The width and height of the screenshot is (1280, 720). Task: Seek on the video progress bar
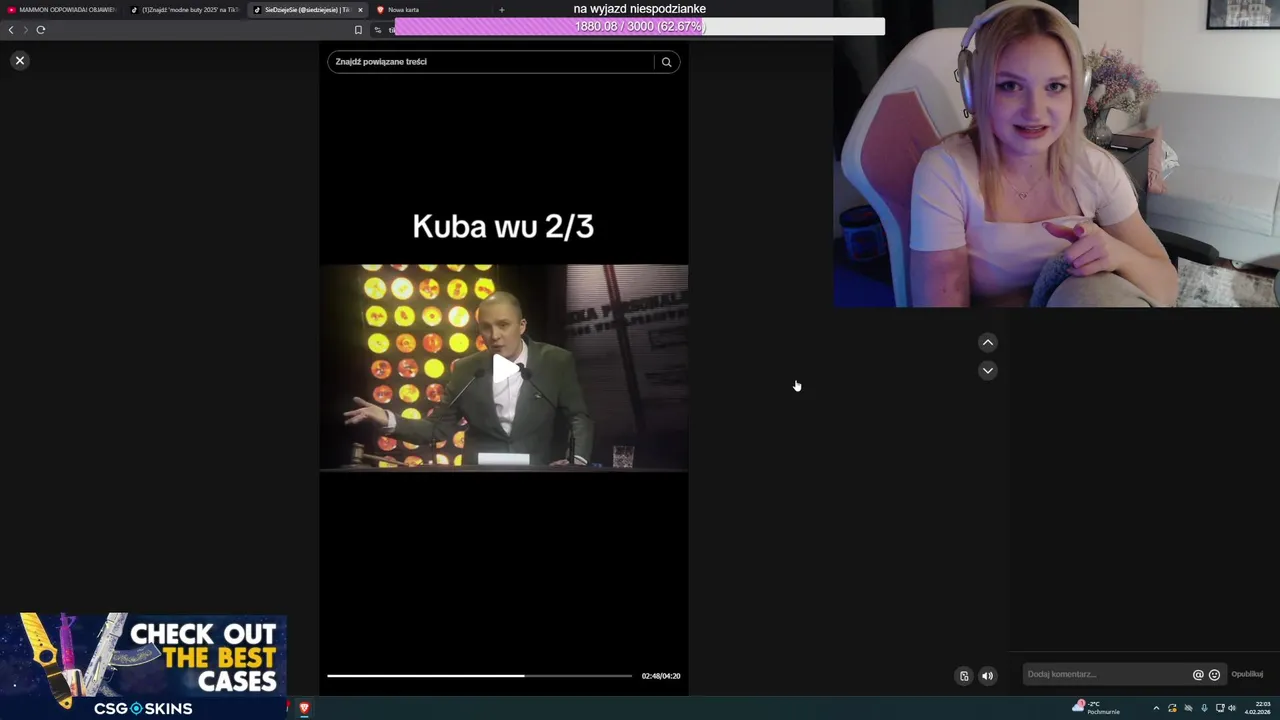pos(480,676)
